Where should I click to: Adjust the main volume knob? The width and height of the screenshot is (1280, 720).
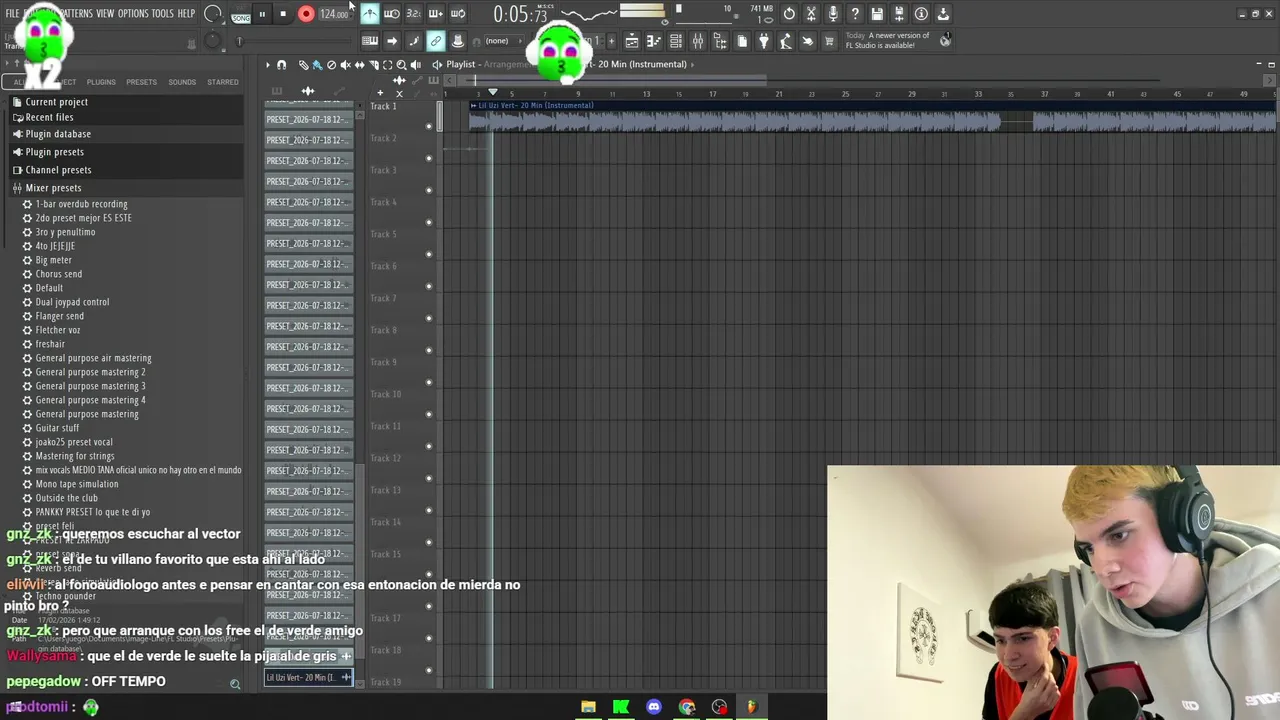coord(212,14)
